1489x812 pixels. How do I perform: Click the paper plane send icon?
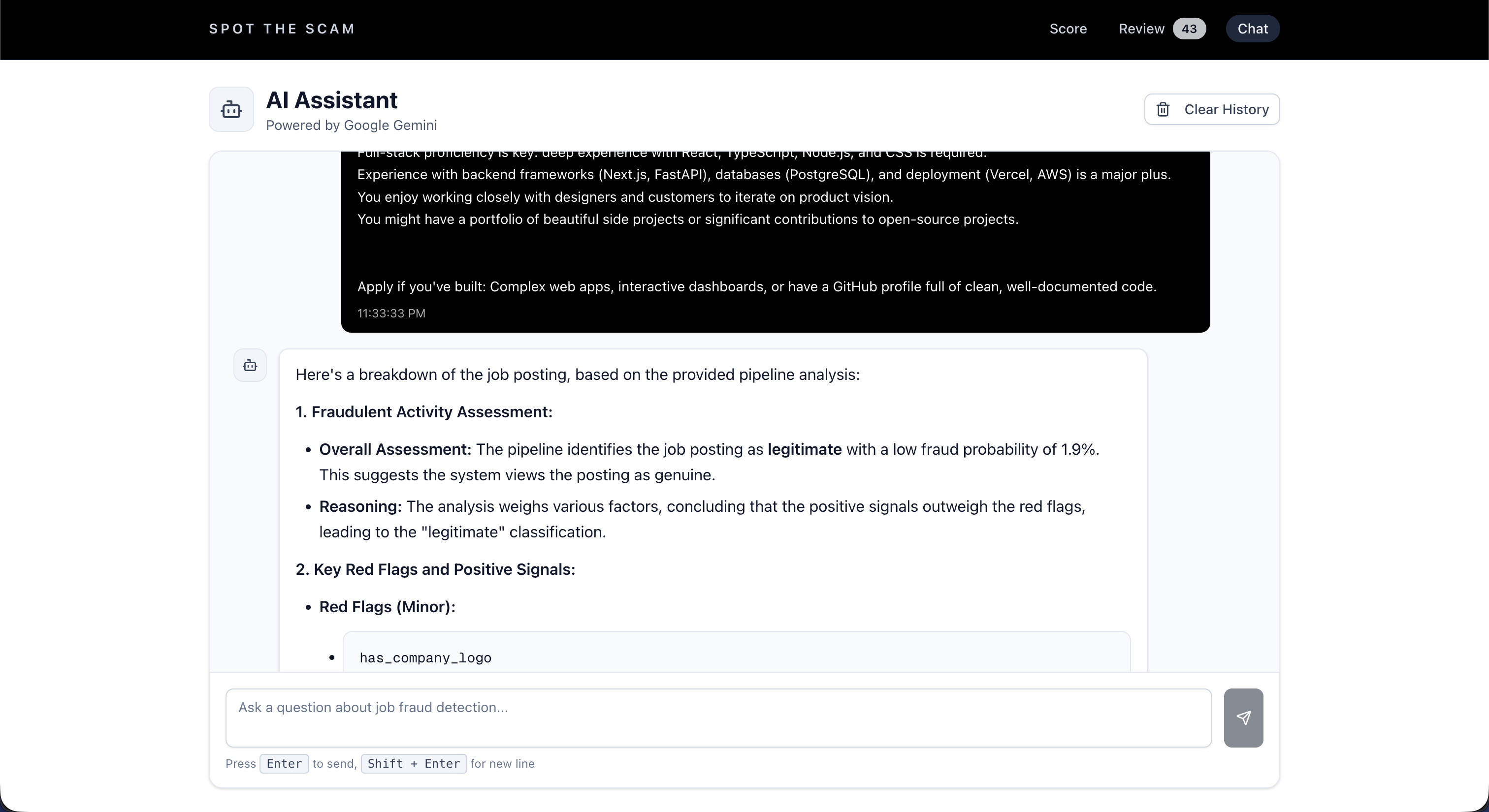tap(1243, 718)
